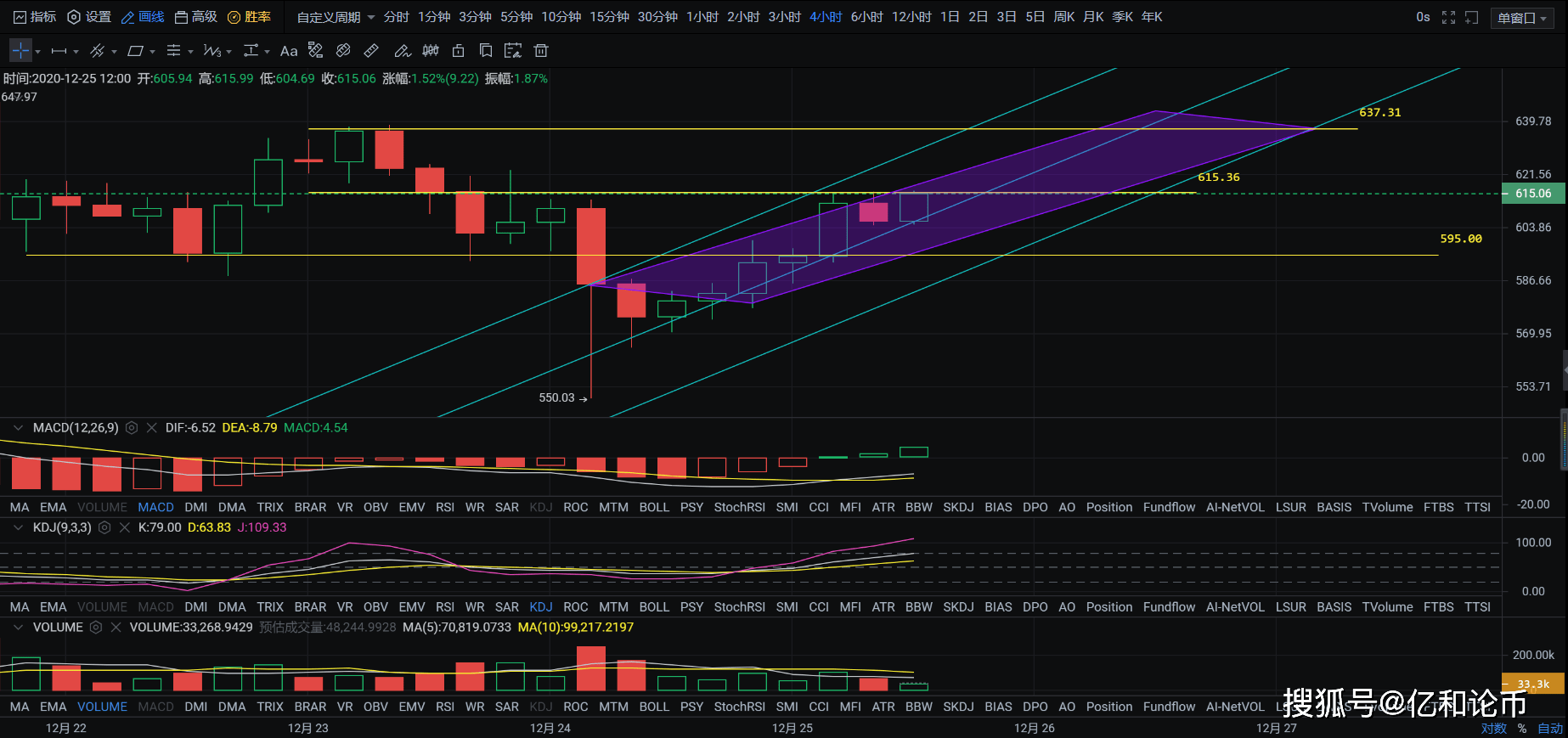Click the trash icon to delete drawings
Screen dimensions: 1568x738
[541, 51]
